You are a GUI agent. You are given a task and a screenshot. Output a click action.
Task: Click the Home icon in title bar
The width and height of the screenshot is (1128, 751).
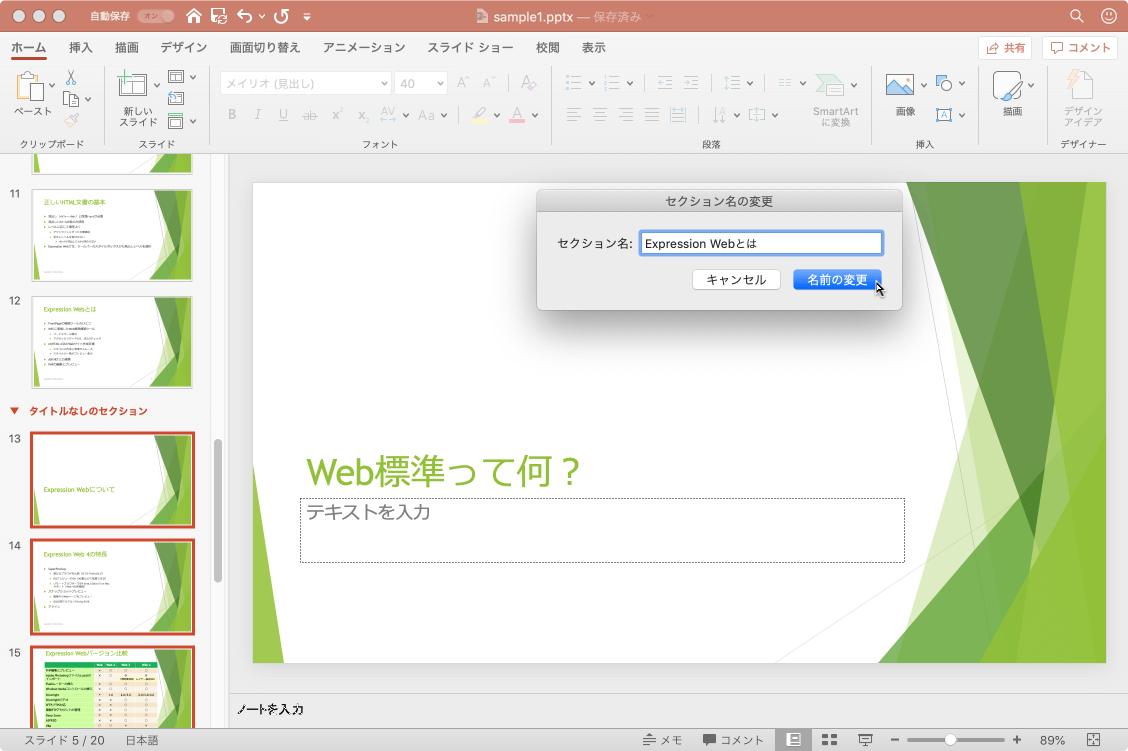tap(194, 16)
